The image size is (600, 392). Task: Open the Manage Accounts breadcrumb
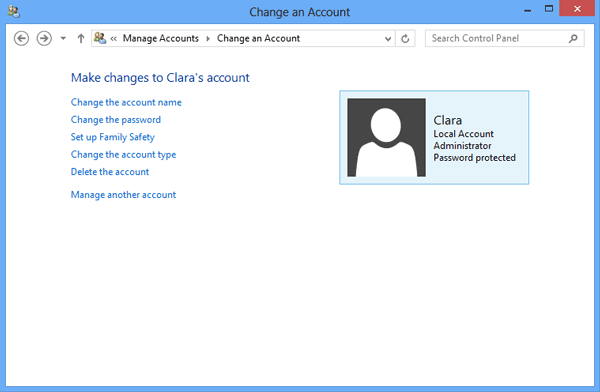(161, 39)
